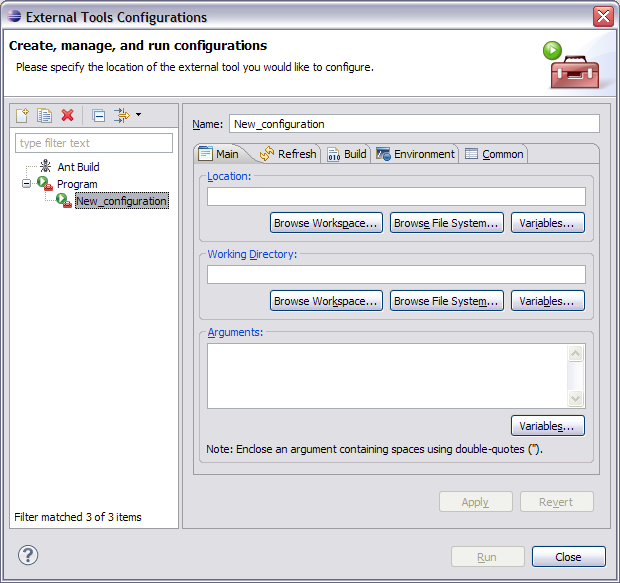Screen dimensions: 620x583
Task: Click Browse File System under Working Directory
Action: coord(447,301)
